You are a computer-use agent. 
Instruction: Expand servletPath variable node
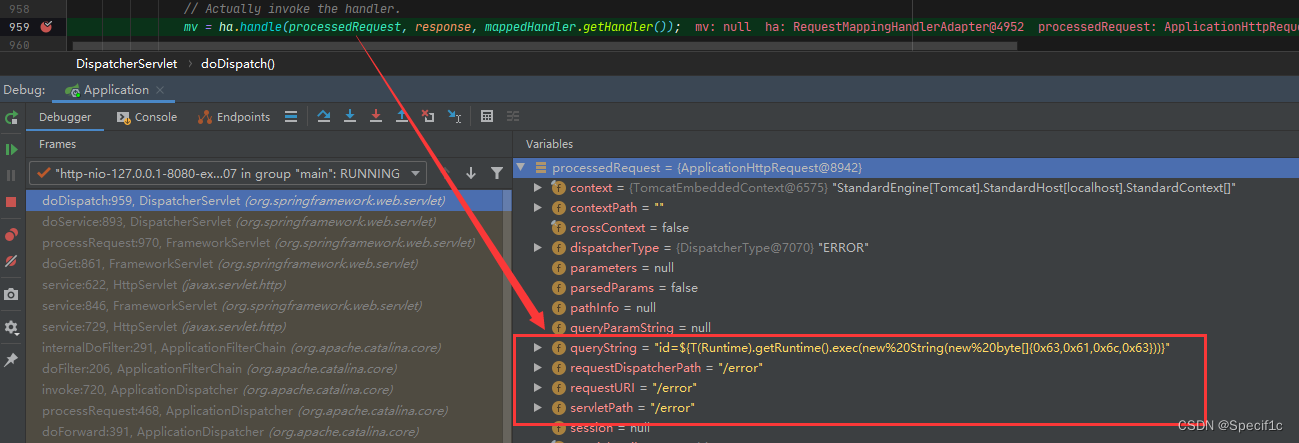click(x=538, y=408)
